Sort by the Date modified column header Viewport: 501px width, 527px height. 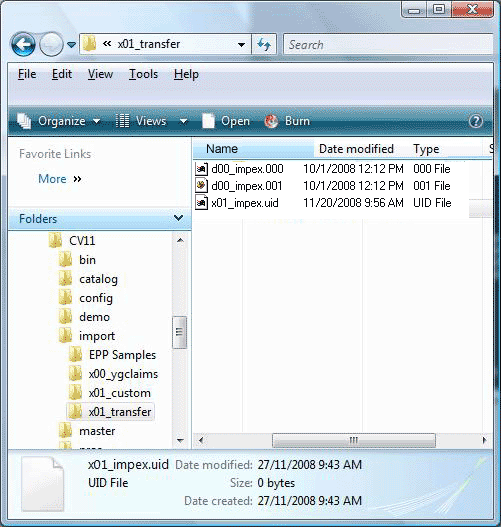point(356,149)
